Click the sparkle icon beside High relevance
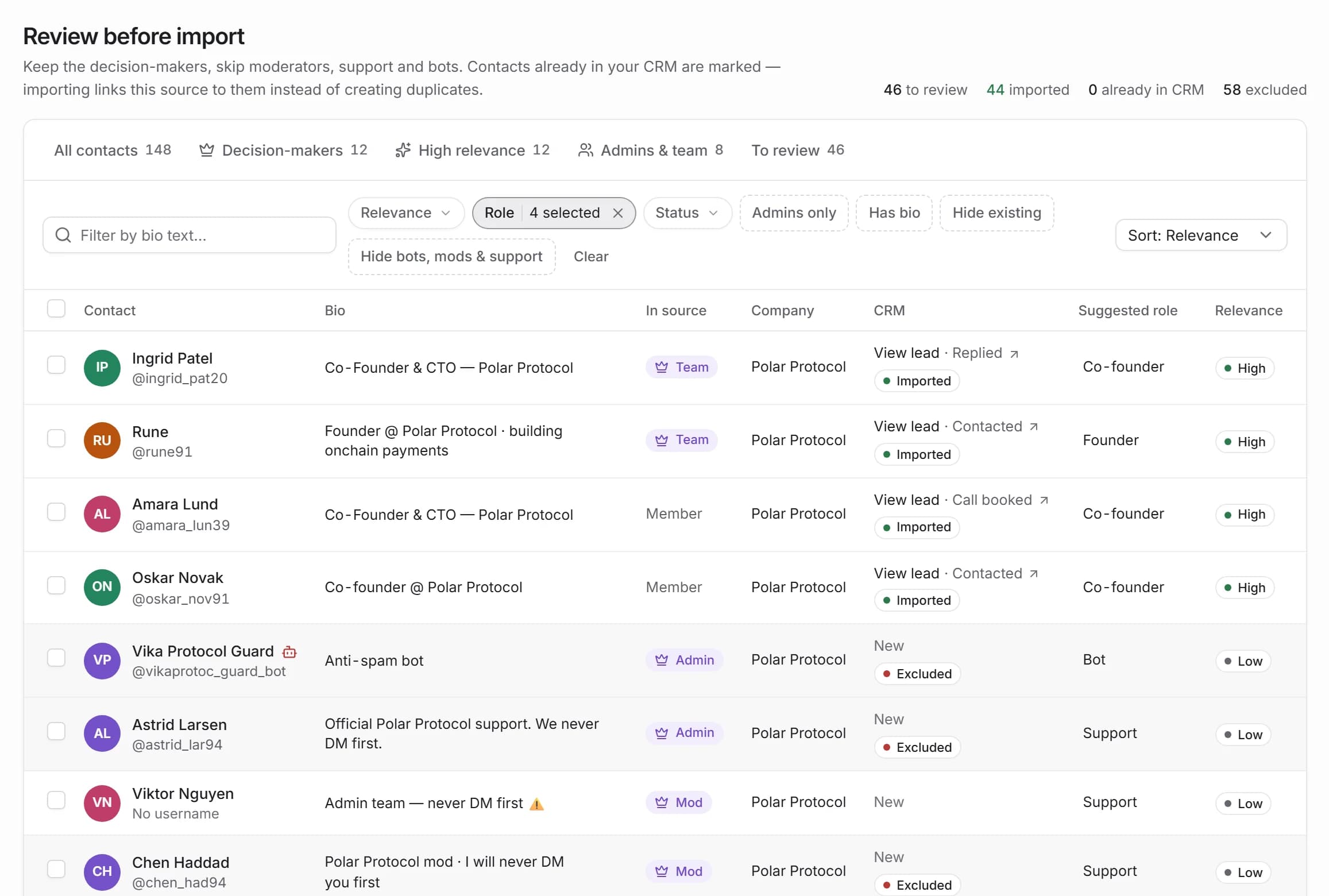The height and width of the screenshot is (896, 1329). click(403, 150)
